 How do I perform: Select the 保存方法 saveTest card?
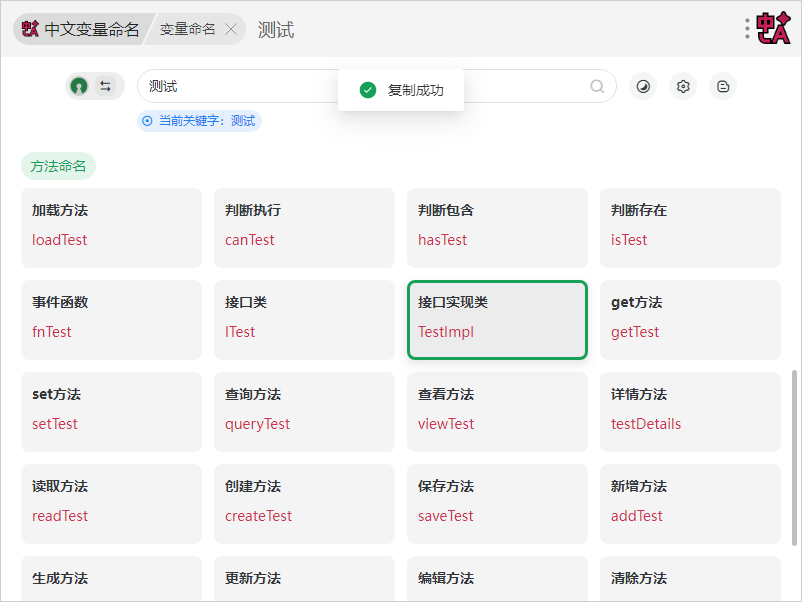497,504
